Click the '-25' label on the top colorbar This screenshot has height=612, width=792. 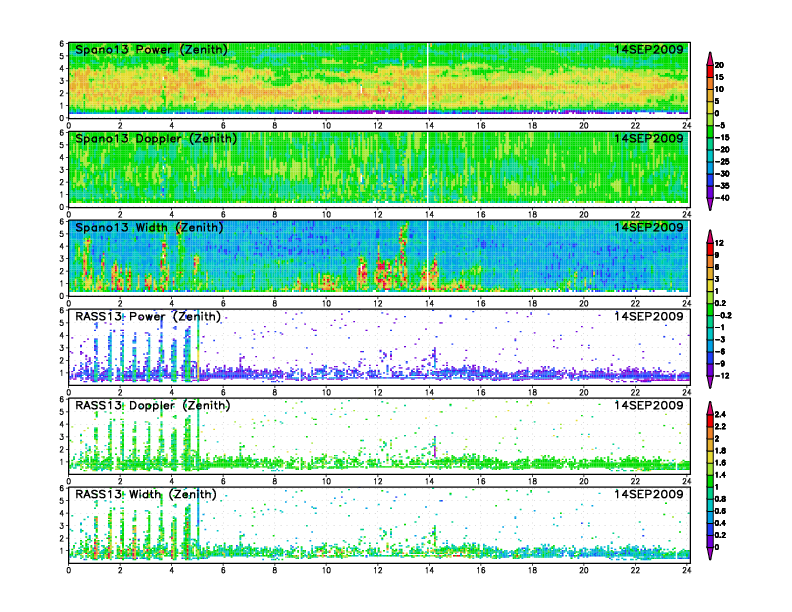pyautogui.click(x=722, y=162)
